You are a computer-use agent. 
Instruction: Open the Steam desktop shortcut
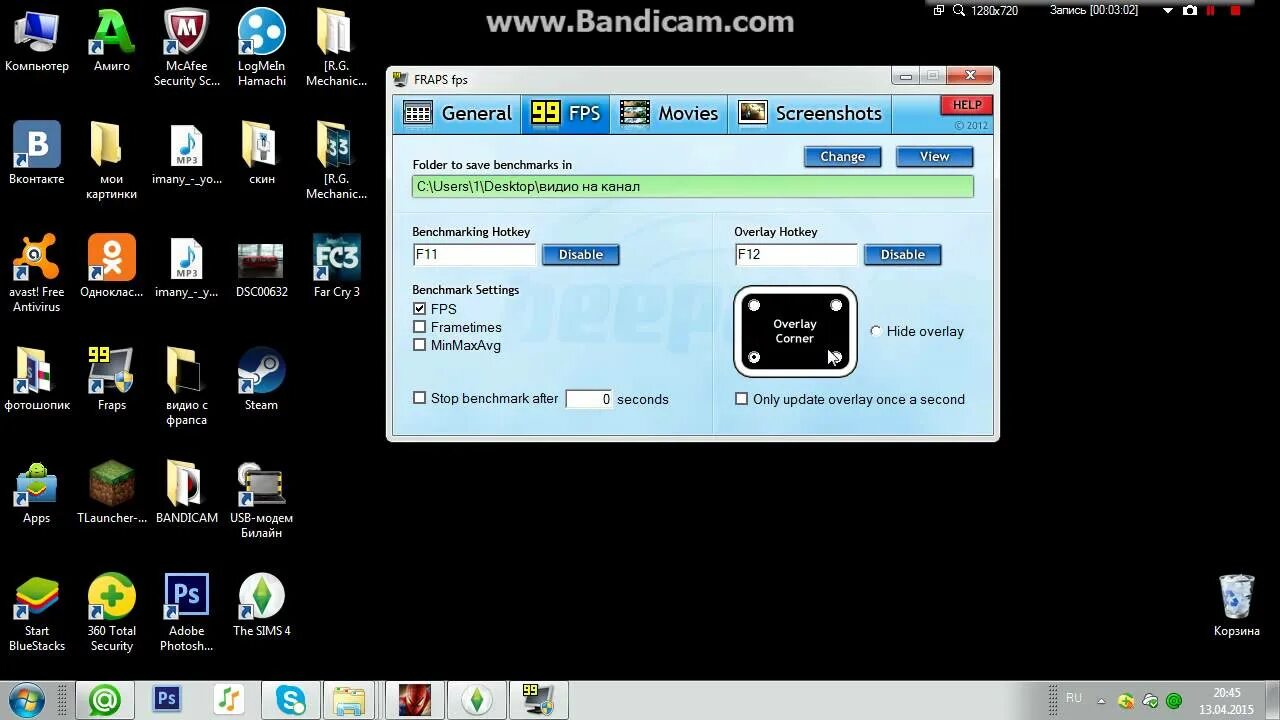(x=262, y=379)
